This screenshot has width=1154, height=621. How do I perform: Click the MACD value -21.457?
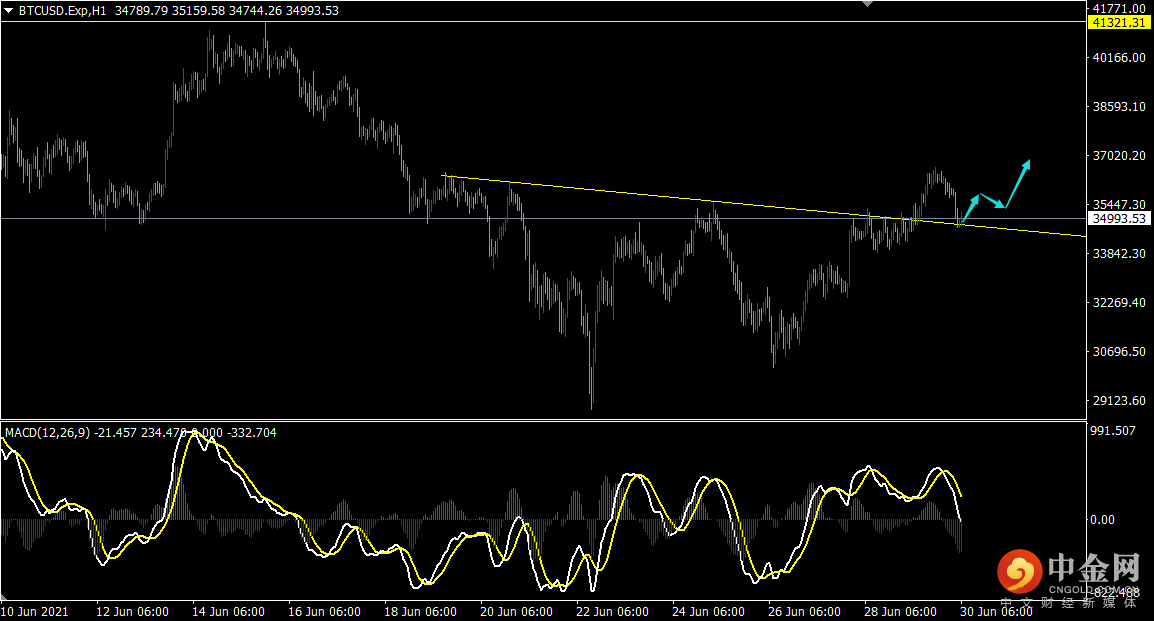point(116,433)
